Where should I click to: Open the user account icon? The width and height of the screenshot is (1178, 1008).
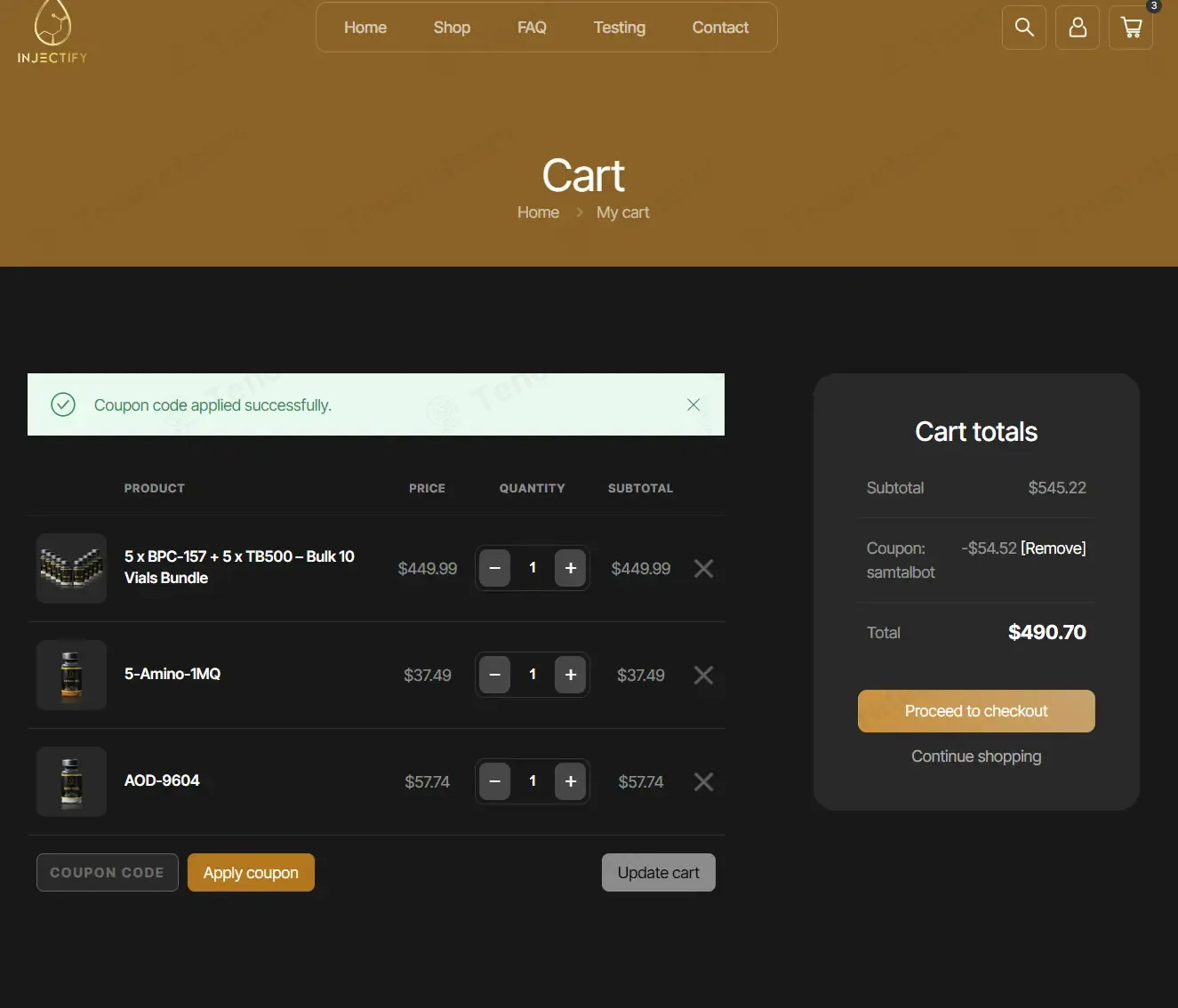pyautogui.click(x=1078, y=28)
